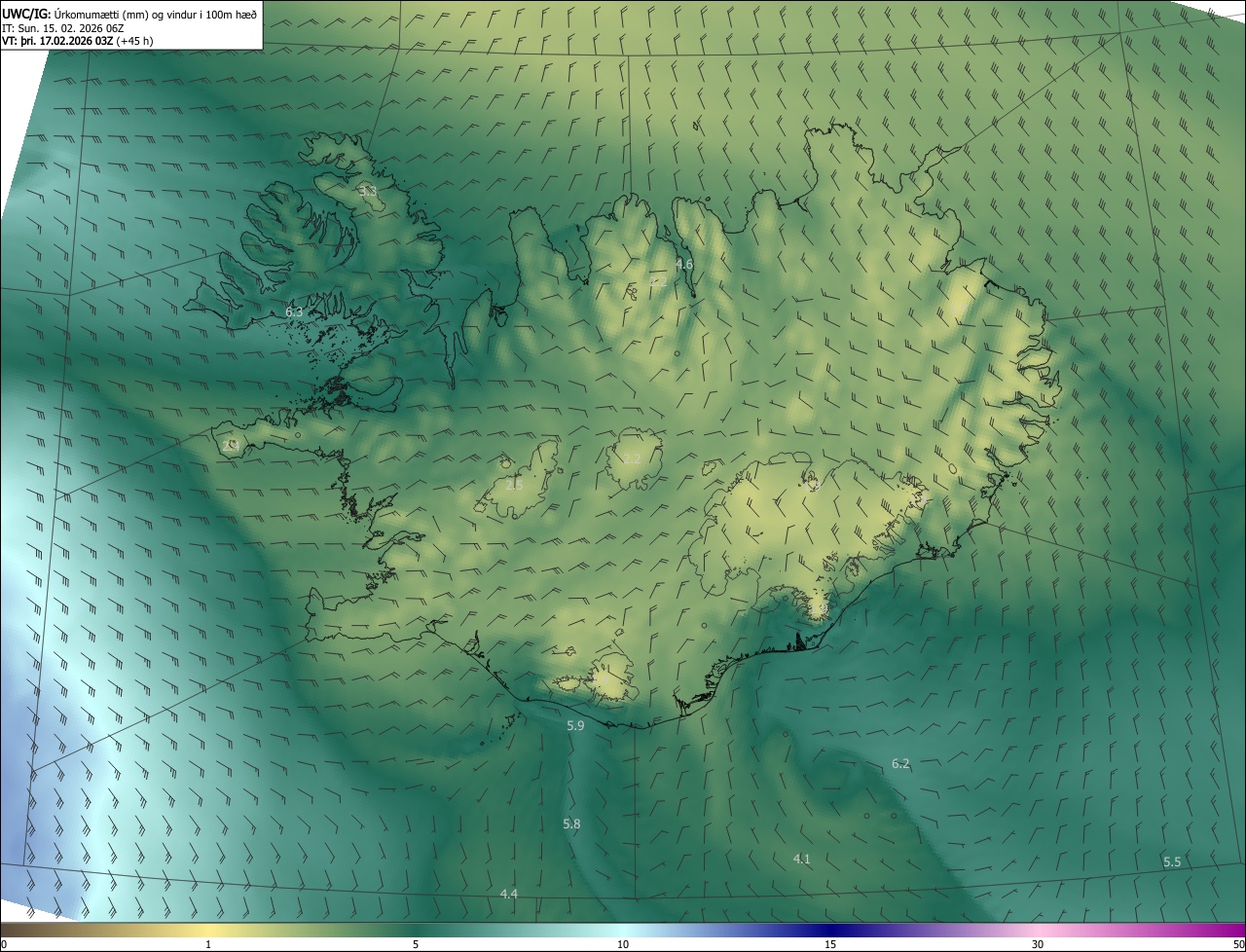Click the 2.4 value on the western peninsula
Viewport: 1246px width, 952px height.
coord(230,446)
